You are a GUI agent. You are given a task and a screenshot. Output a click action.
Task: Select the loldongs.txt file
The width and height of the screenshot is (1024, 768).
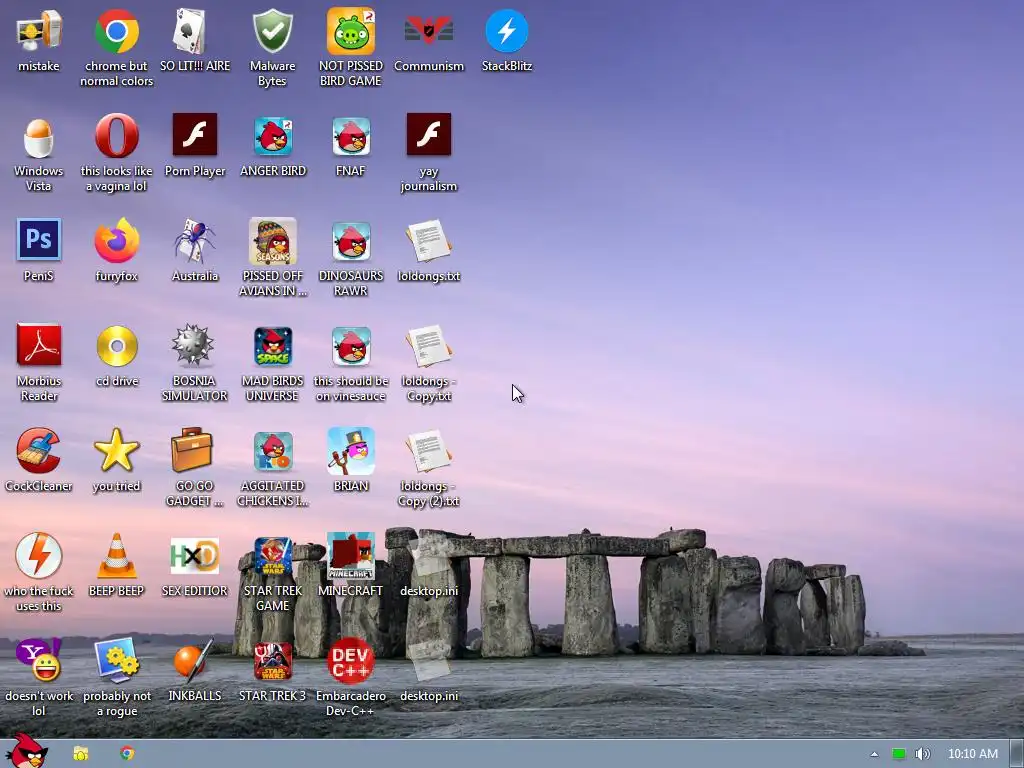[x=428, y=251]
